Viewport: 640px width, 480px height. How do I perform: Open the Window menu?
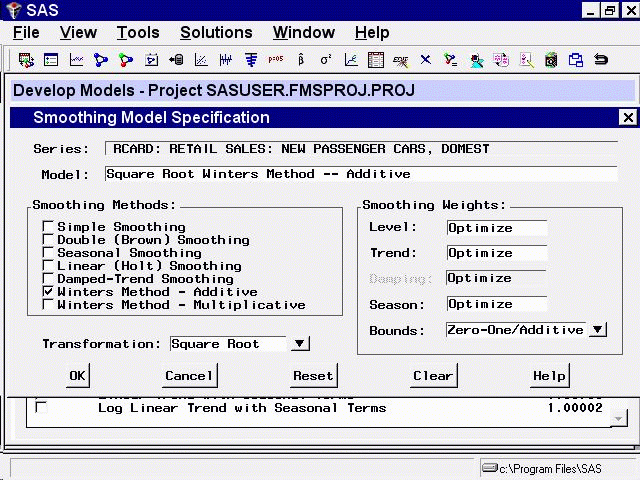(304, 32)
